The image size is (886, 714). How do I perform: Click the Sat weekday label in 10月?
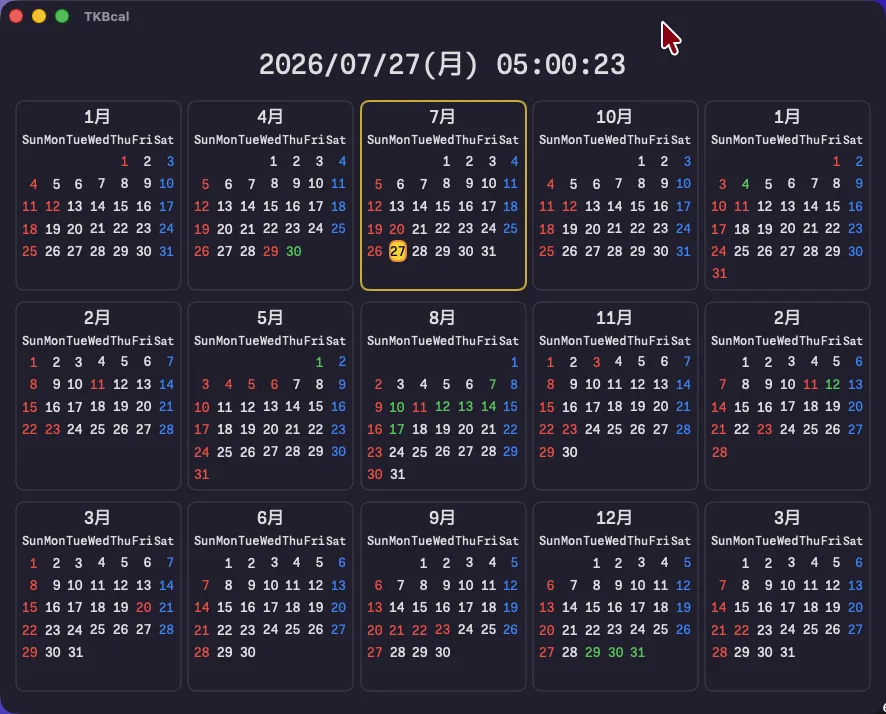pos(681,140)
